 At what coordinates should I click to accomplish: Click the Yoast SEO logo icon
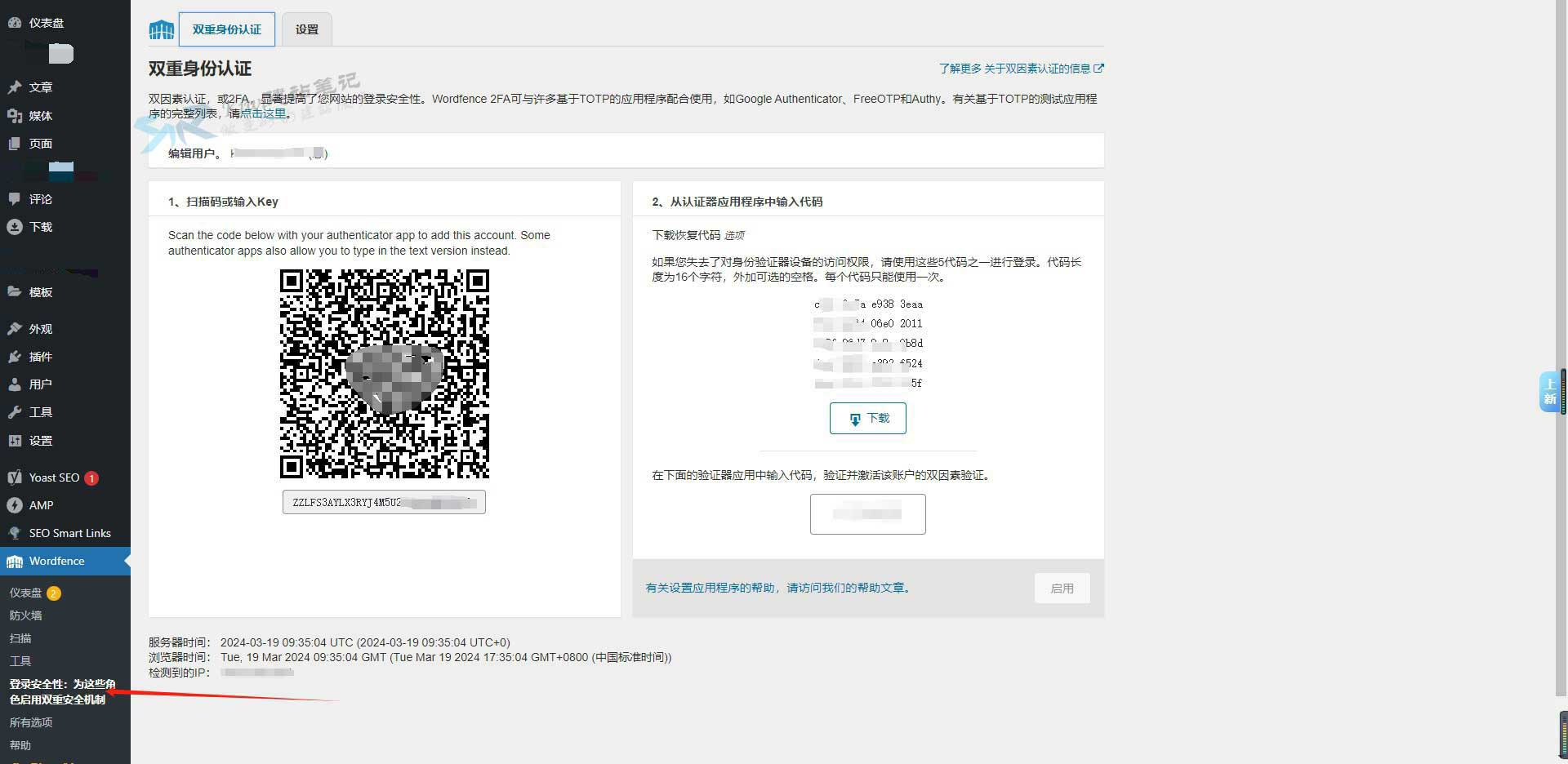[15, 477]
